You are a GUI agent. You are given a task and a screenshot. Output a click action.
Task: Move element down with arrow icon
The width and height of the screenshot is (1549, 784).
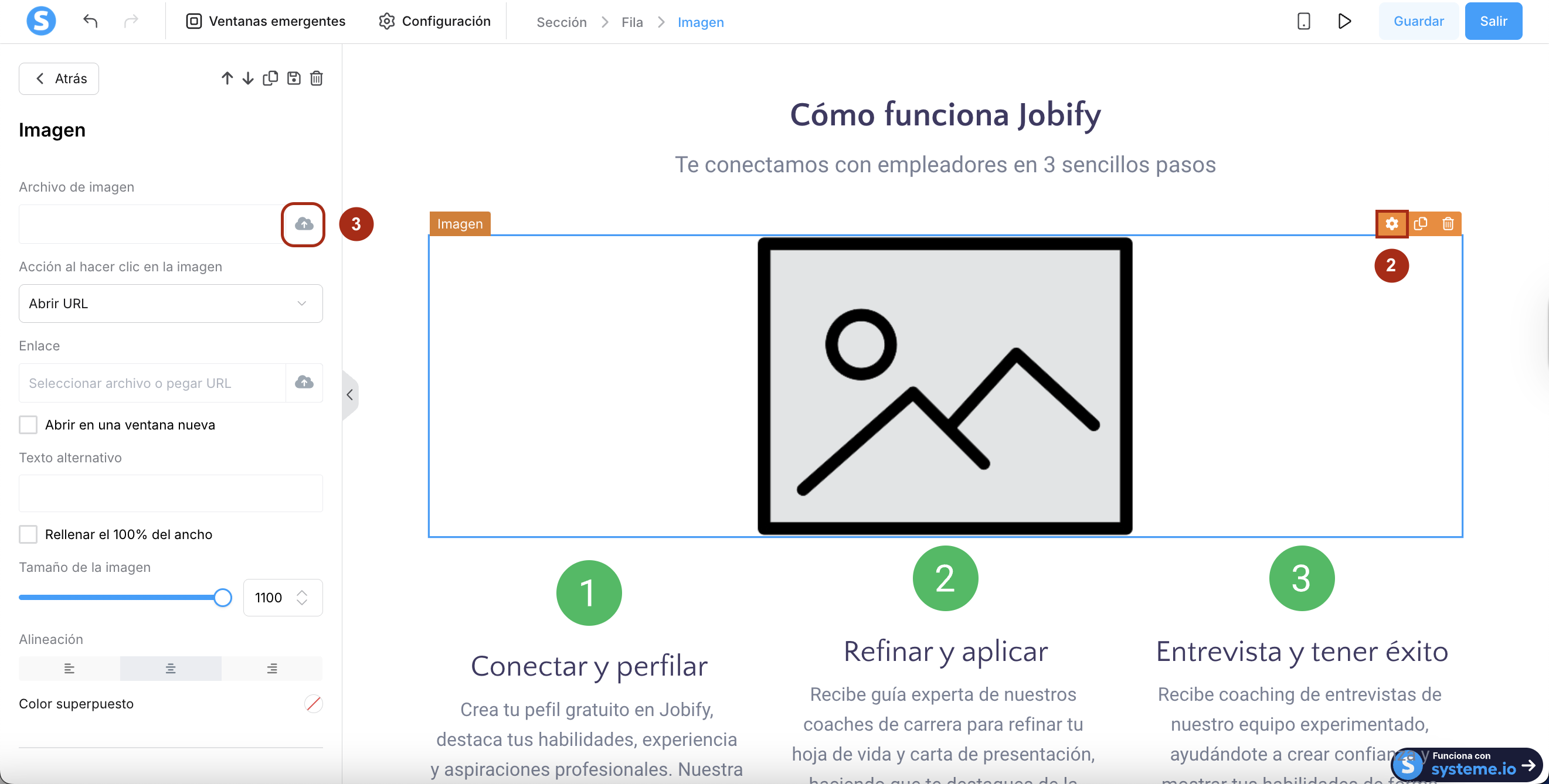pyautogui.click(x=248, y=78)
